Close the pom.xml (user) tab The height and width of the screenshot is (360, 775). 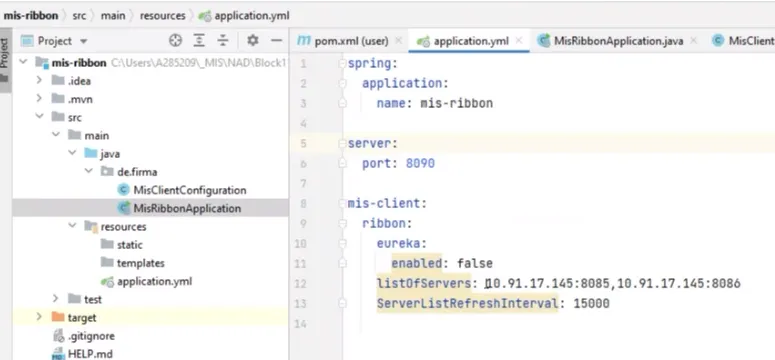pos(398,41)
